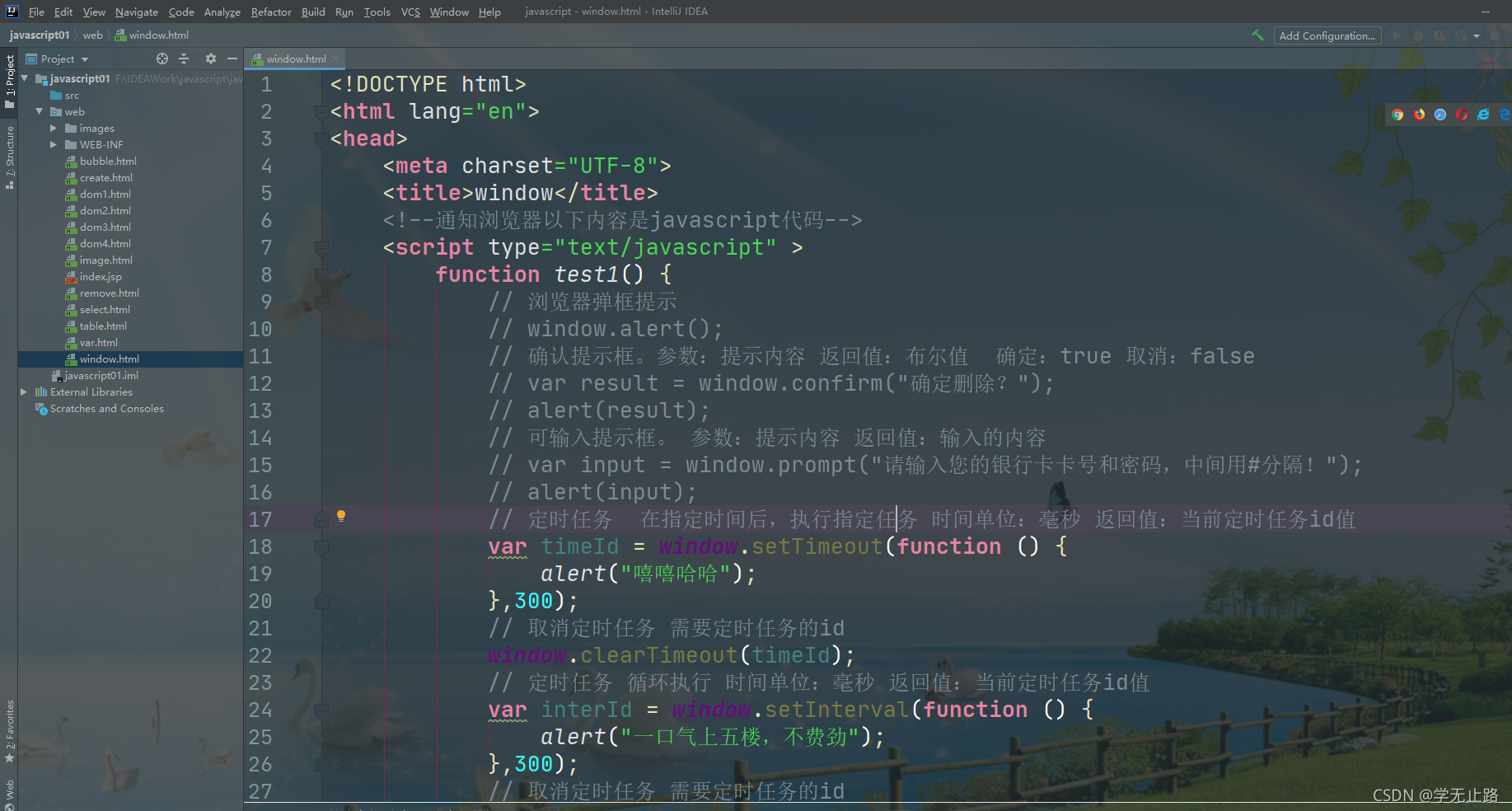Select javascript01.iml file
Screen dimensions: 1512x811
point(101,375)
